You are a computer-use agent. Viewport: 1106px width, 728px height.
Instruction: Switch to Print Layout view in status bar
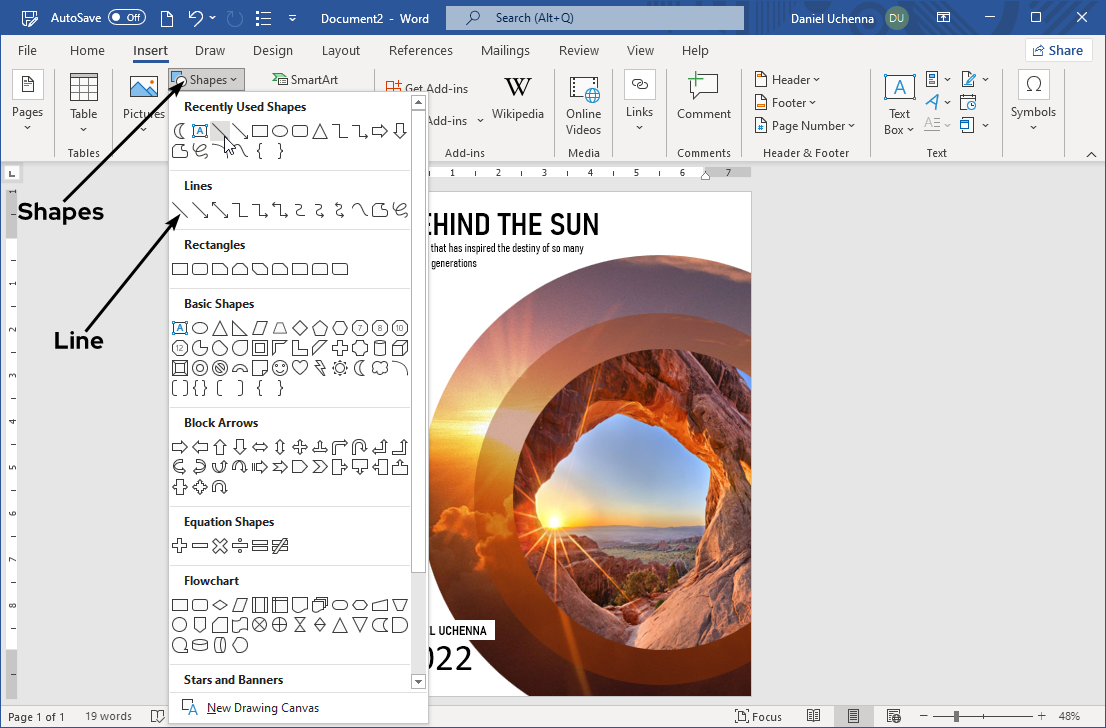pos(853,716)
